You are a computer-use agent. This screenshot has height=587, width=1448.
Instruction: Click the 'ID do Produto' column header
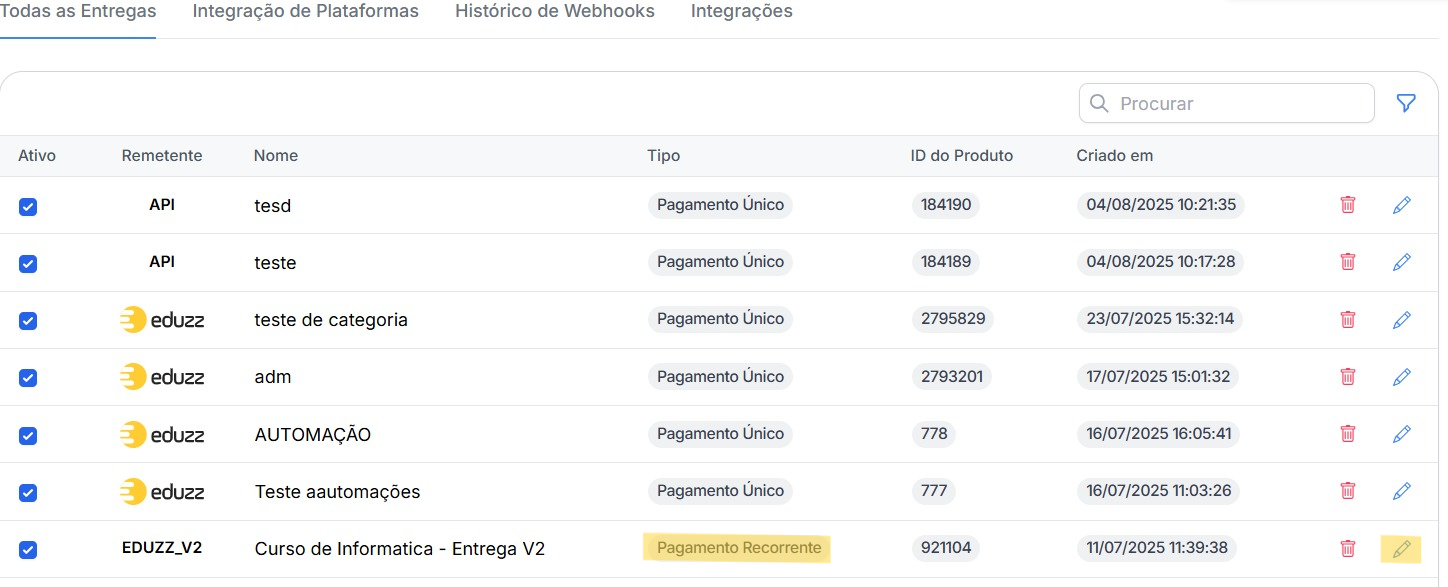pyautogui.click(x=961, y=156)
